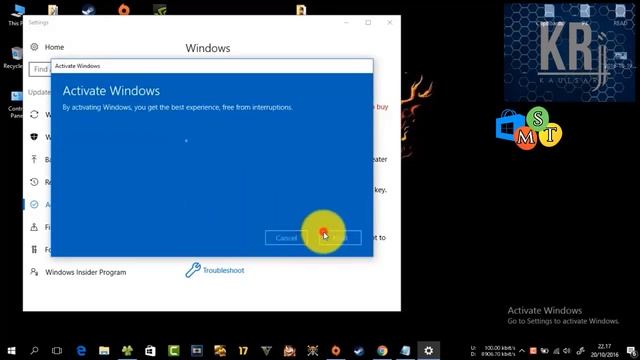Click the Find a setting search box
640x360 pixels.
(40, 69)
